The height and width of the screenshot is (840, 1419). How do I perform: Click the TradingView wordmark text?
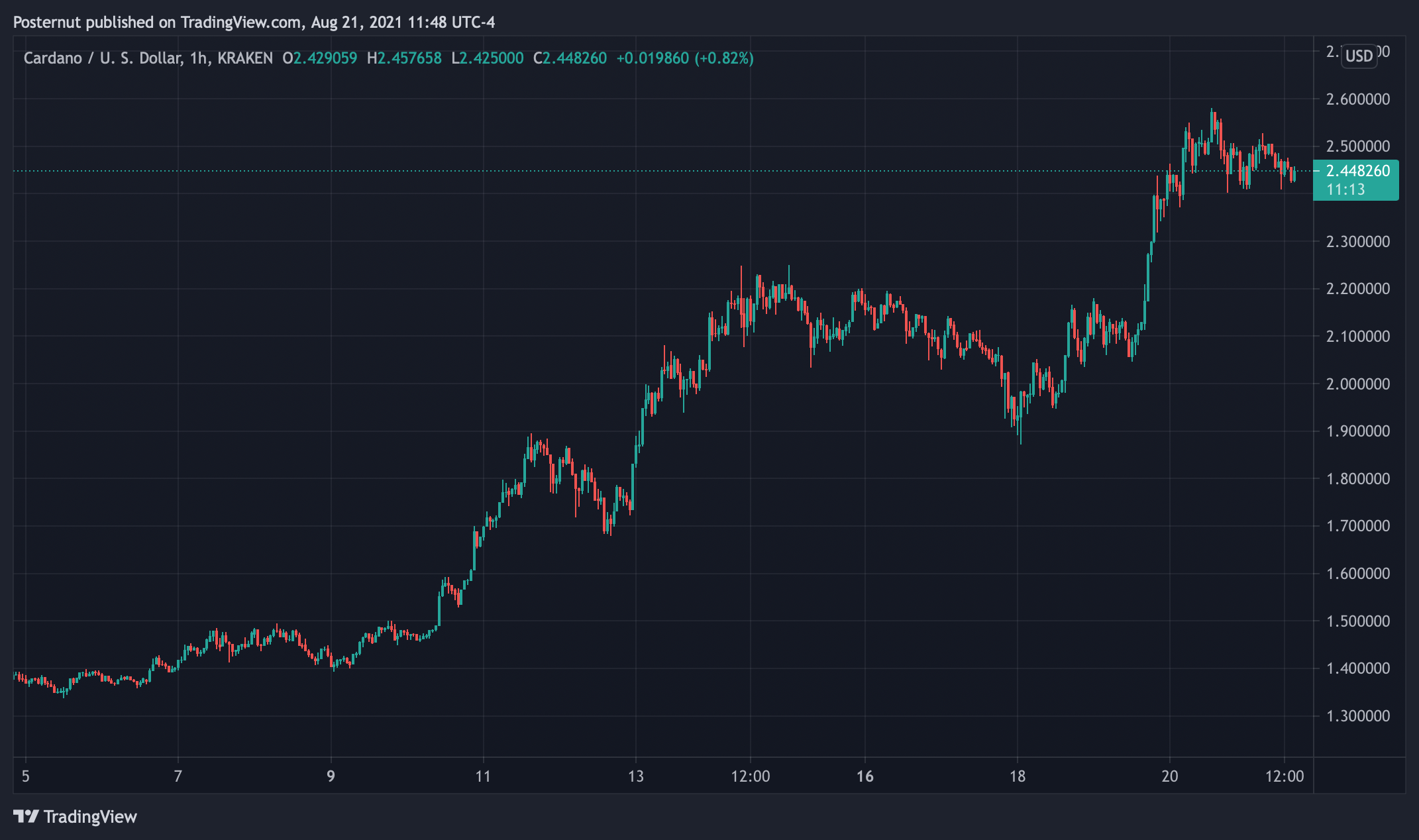tap(90, 817)
